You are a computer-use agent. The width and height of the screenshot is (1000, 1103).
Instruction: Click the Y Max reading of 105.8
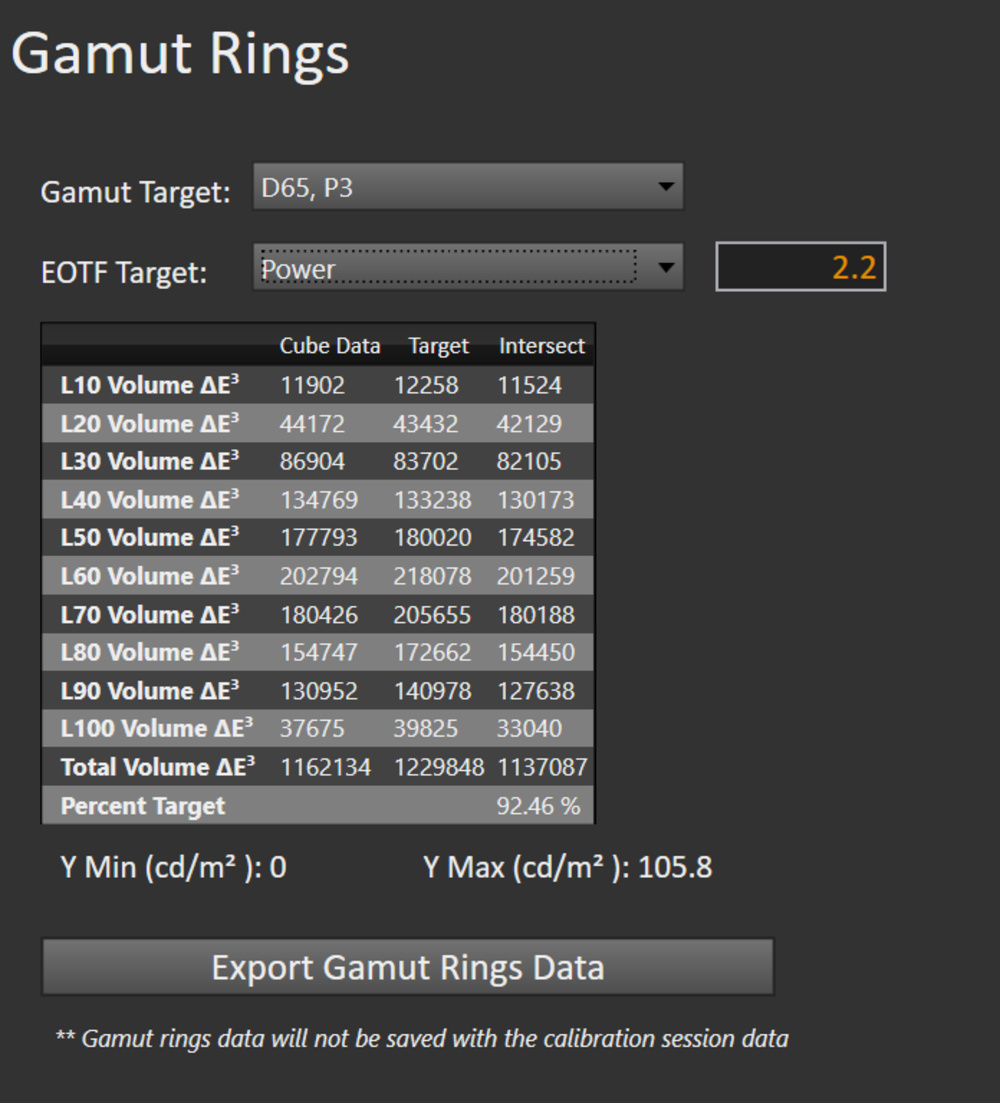567,867
